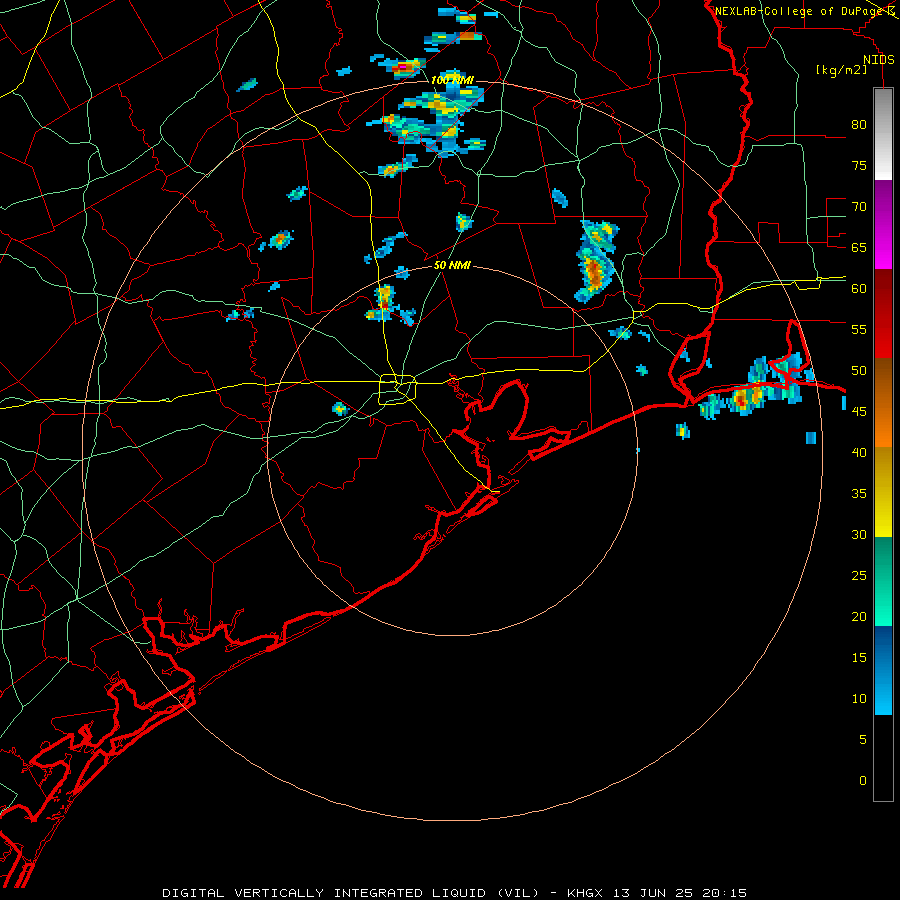Image resolution: width=900 pixels, height=900 pixels.
Task: Click the 45 value on color scale
Action: 859,412
